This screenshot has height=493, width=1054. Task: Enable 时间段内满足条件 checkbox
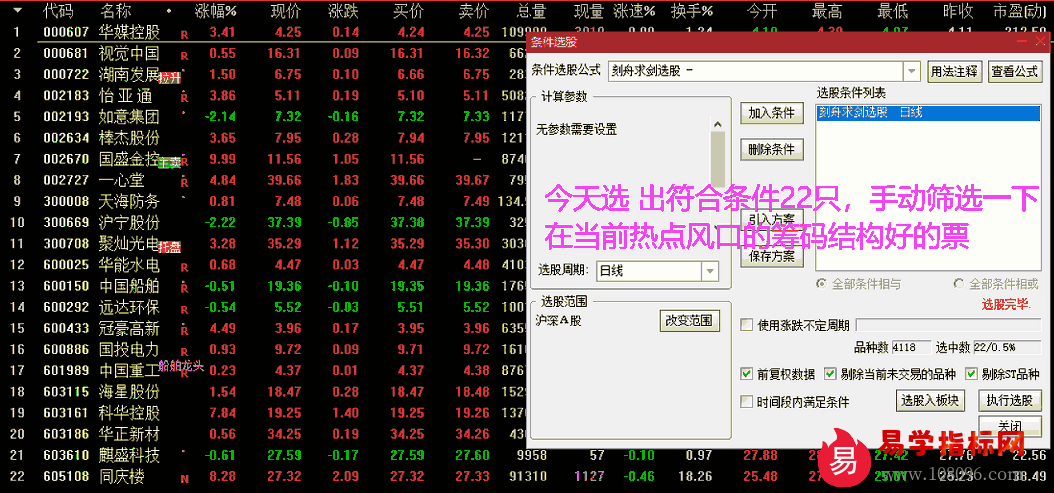click(x=746, y=402)
